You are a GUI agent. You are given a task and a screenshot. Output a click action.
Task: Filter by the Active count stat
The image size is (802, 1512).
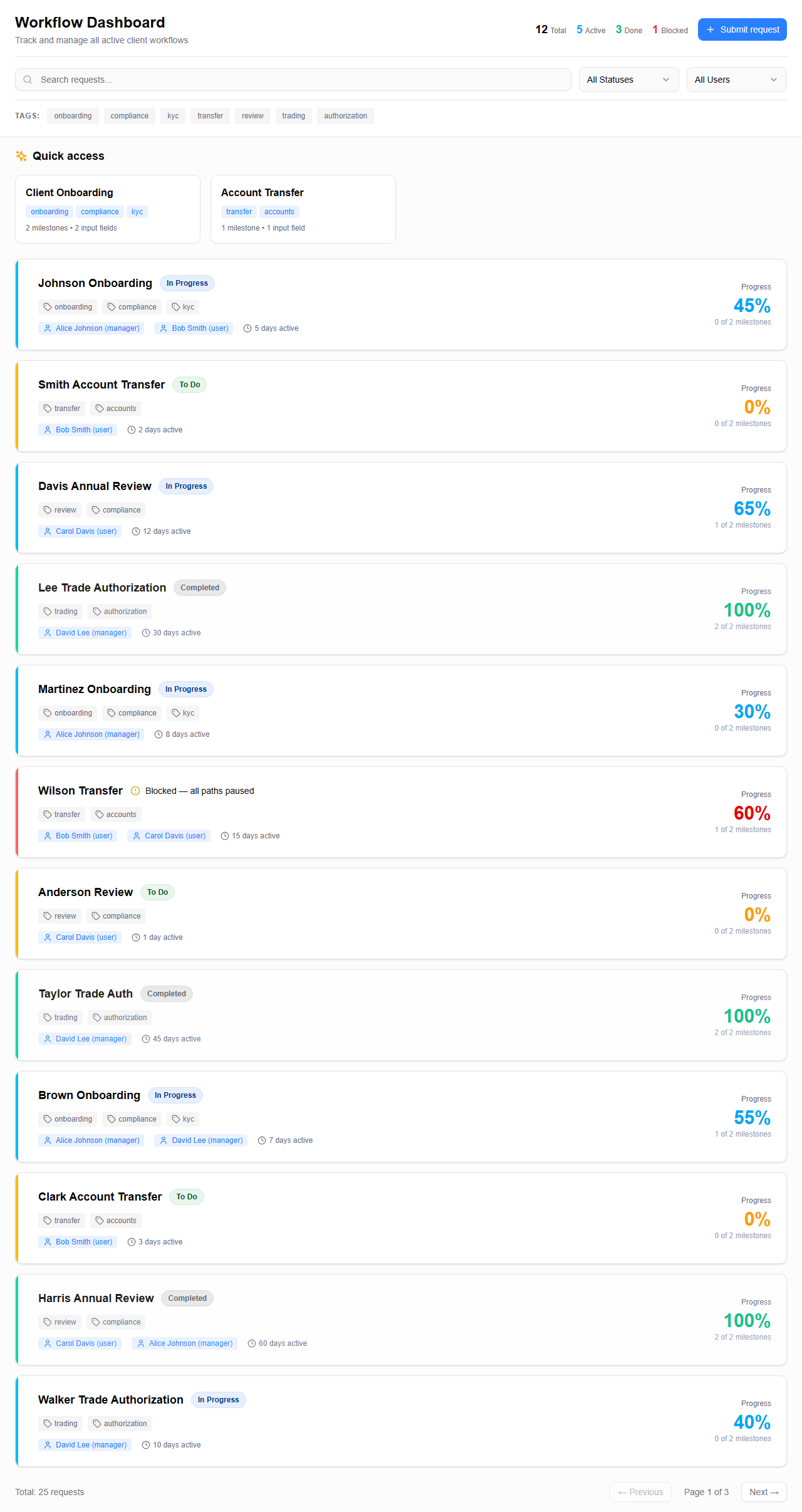coord(591,29)
